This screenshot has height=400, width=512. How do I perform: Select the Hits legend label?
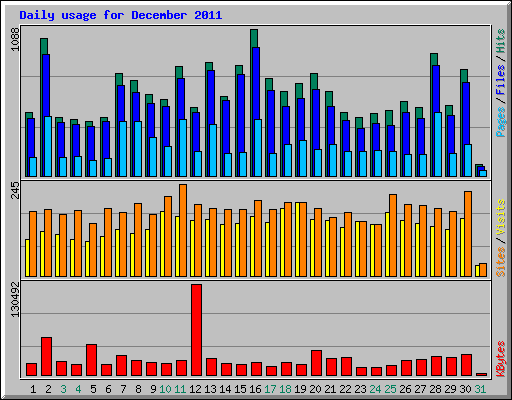pyautogui.click(x=500, y=41)
